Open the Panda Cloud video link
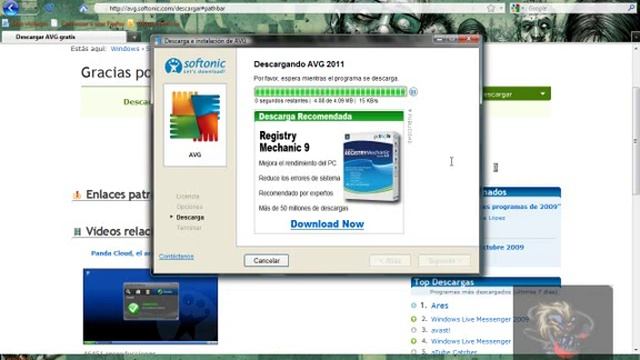This screenshot has width=640, height=360. point(121,253)
